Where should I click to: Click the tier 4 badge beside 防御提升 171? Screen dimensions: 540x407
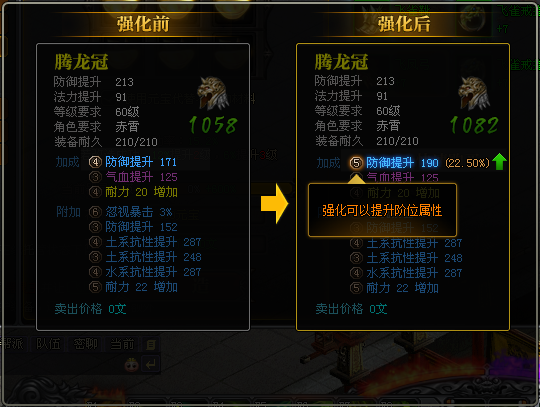(95, 162)
